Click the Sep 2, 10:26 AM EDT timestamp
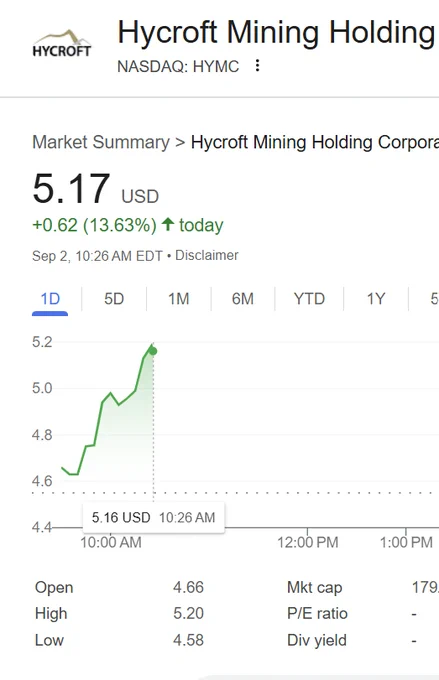The width and height of the screenshot is (439, 680). coord(97,256)
